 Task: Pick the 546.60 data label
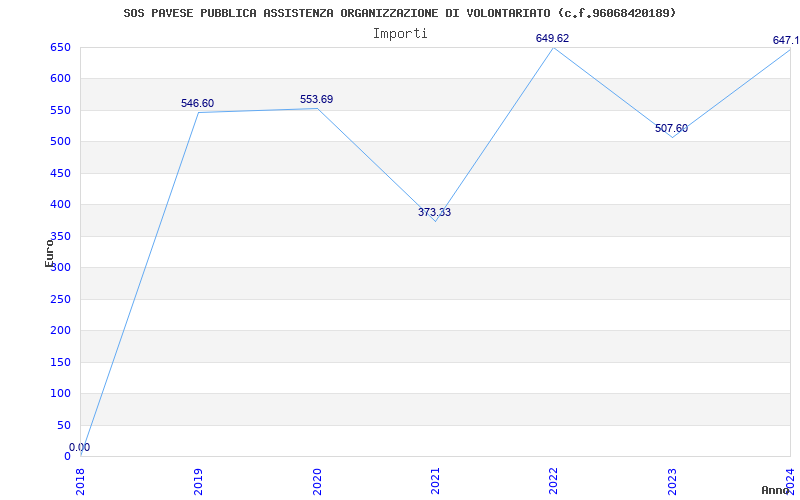click(197, 104)
